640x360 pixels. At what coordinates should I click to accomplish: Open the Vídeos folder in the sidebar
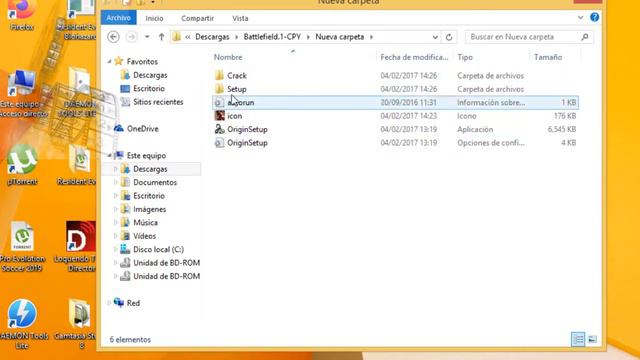tap(144, 236)
